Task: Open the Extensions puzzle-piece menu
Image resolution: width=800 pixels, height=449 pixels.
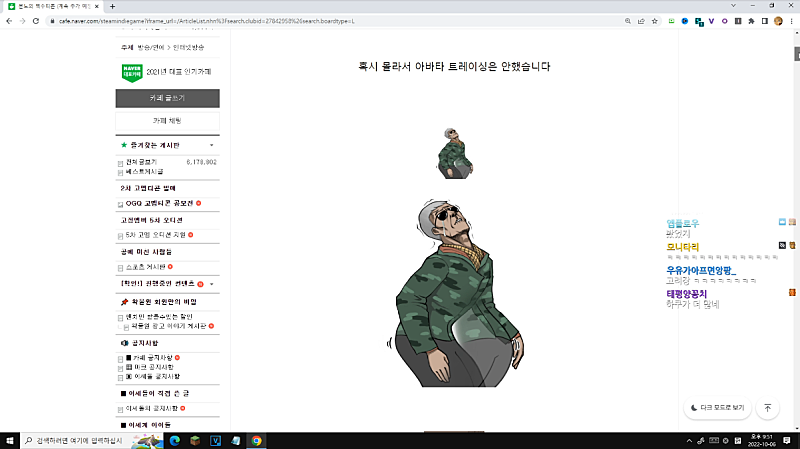Action: (751, 21)
